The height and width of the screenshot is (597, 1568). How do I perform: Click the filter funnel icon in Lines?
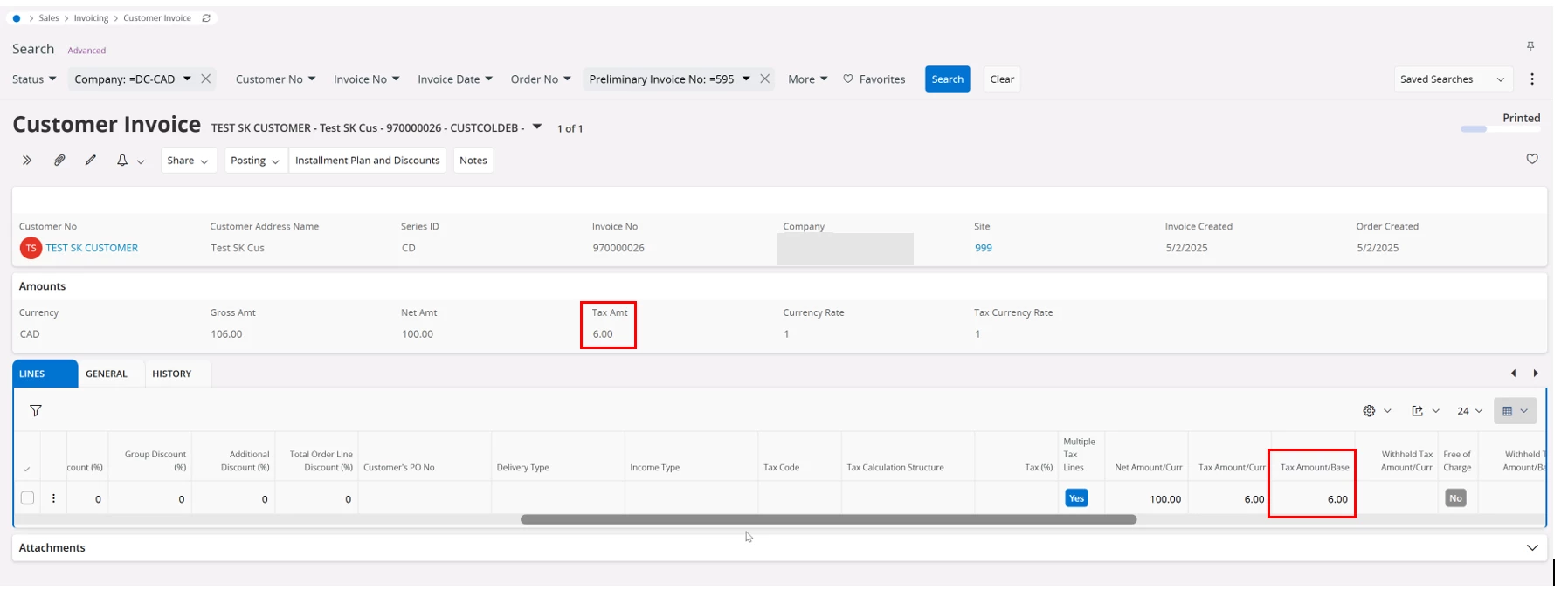click(36, 411)
